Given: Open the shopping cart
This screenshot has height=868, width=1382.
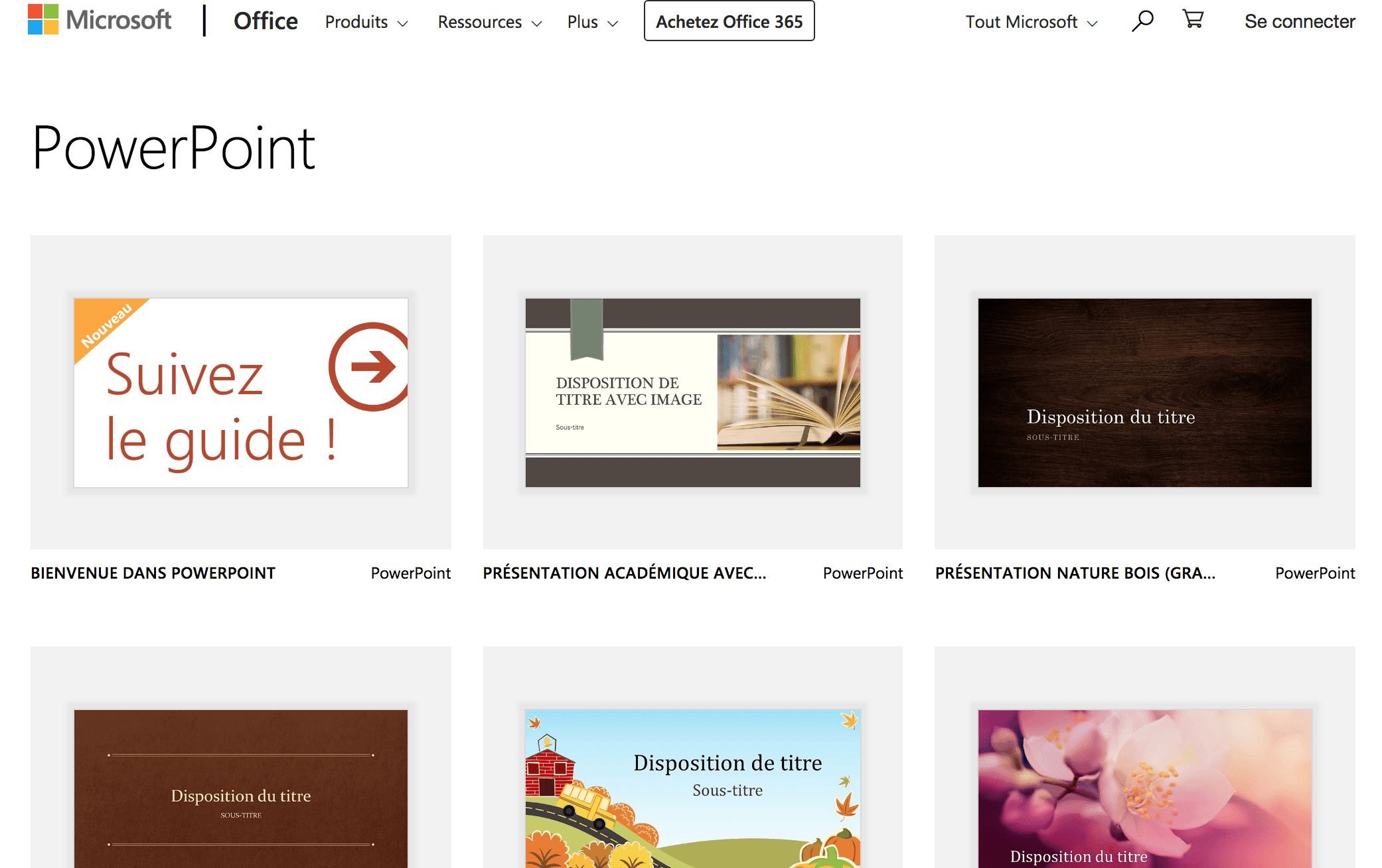Looking at the screenshot, I should tap(1193, 21).
